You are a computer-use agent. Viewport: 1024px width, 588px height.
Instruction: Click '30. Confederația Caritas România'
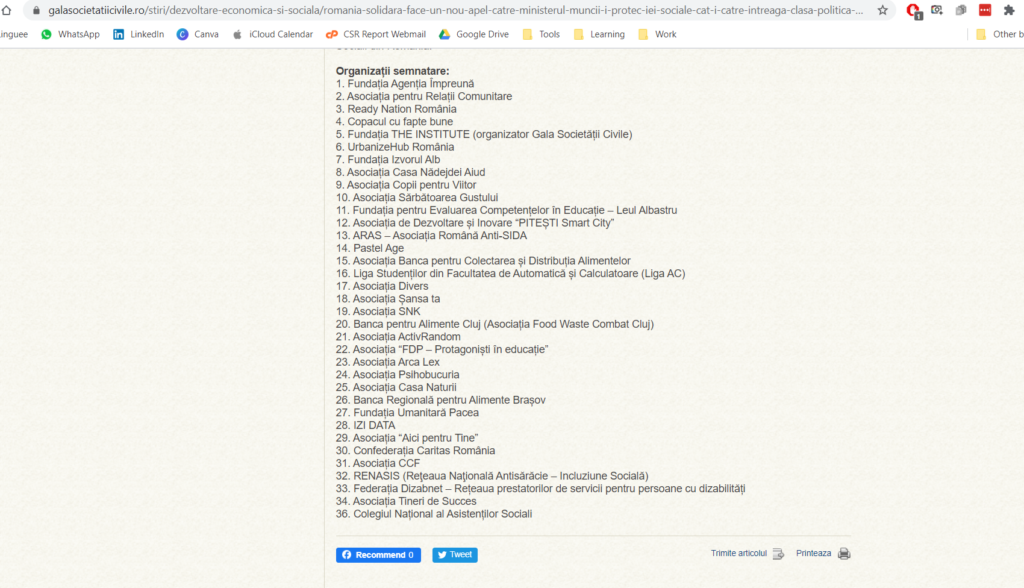[x=415, y=451]
